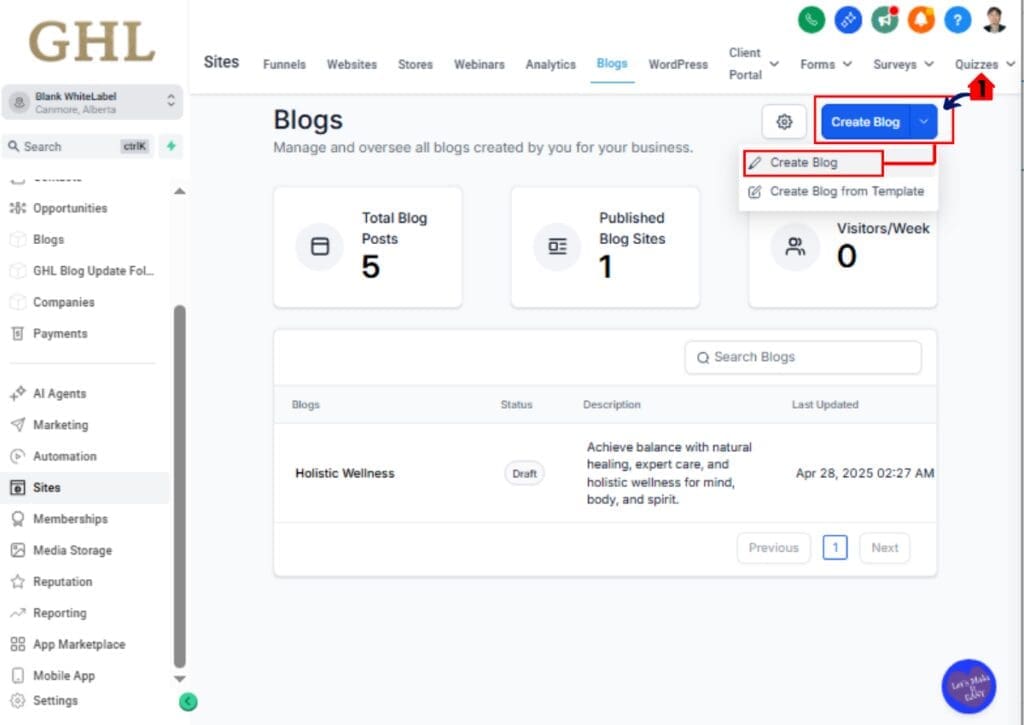The height and width of the screenshot is (725, 1024).
Task: Open the blog settings gear icon
Action: (x=784, y=121)
